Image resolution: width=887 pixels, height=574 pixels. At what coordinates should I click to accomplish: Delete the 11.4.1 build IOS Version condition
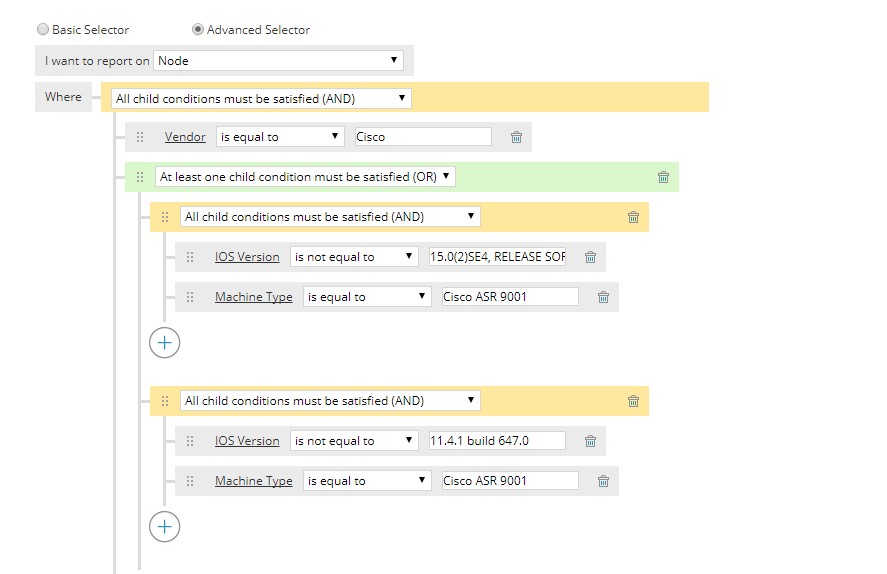tap(590, 441)
